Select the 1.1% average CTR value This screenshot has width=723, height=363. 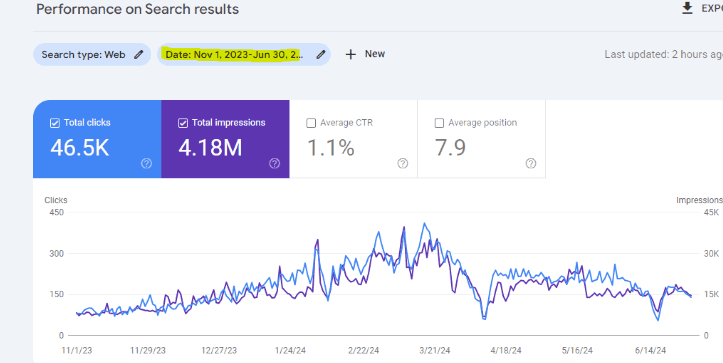(x=331, y=148)
